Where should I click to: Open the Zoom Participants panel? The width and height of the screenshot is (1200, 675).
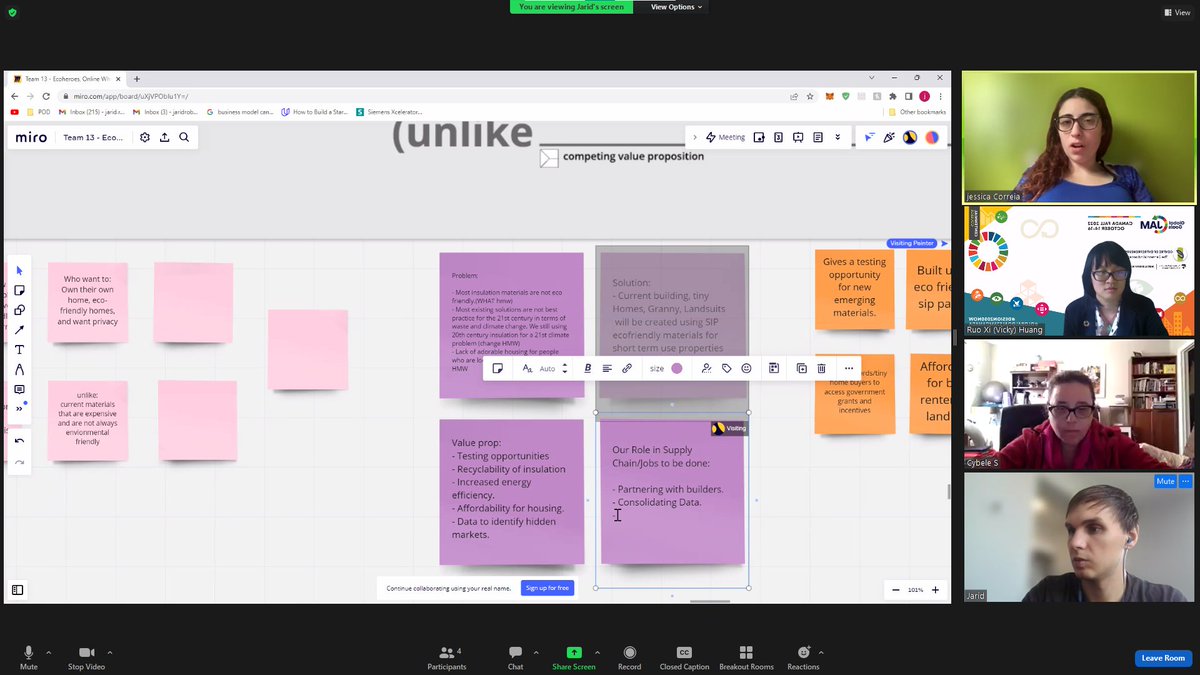tap(447, 658)
